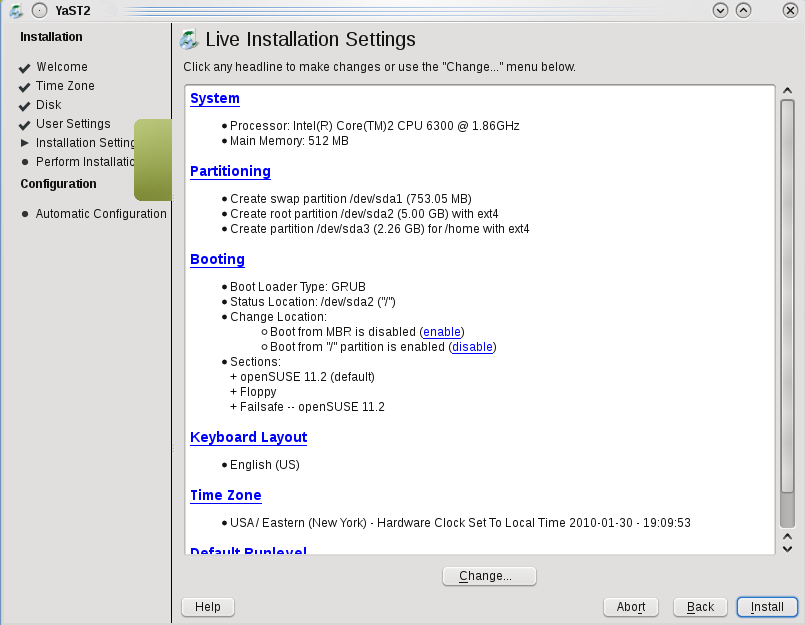Click the Boot Loader Type: GRUB line
The height and width of the screenshot is (625, 805).
point(298,287)
